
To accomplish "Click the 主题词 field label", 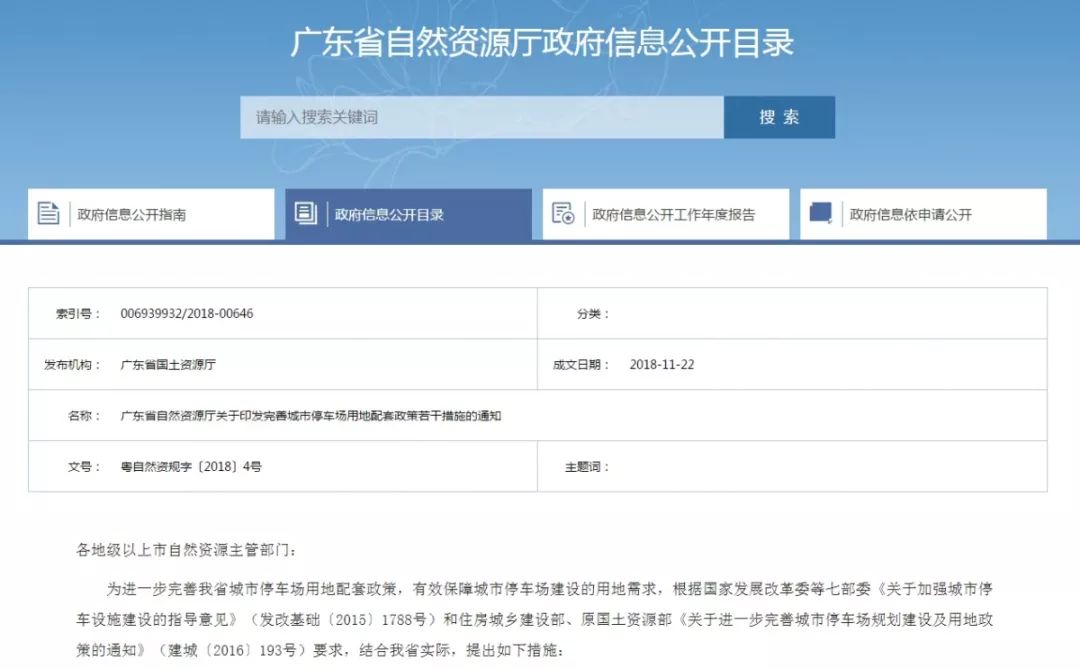I will 586,467.
